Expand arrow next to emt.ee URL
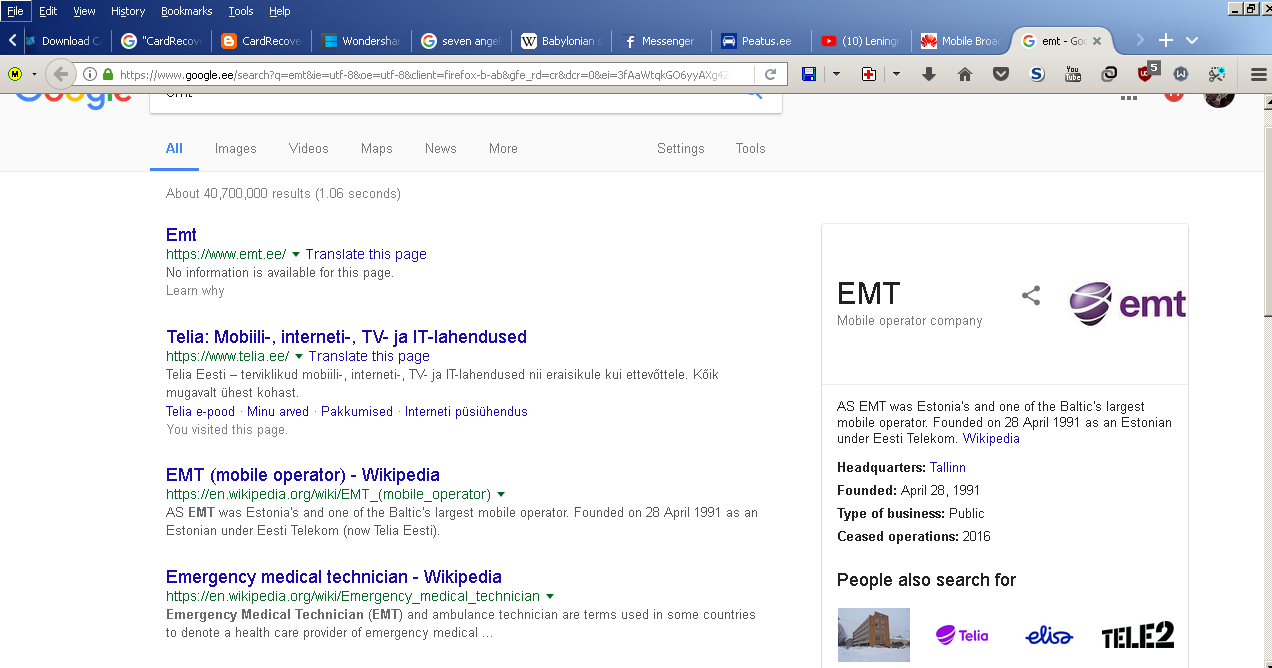The image size is (1272, 668). 296,255
